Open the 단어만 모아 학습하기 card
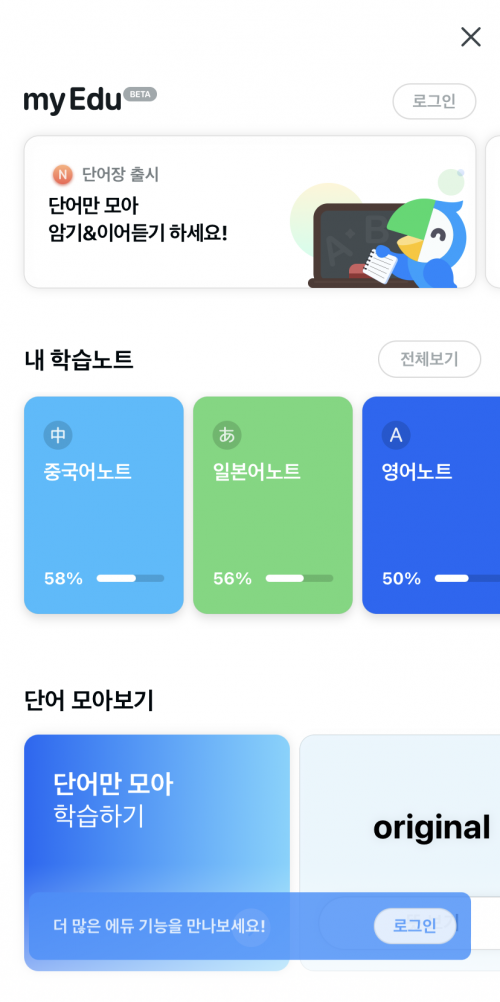Image resolution: width=500 pixels, height=1002 pixels. tap(157, 852)
